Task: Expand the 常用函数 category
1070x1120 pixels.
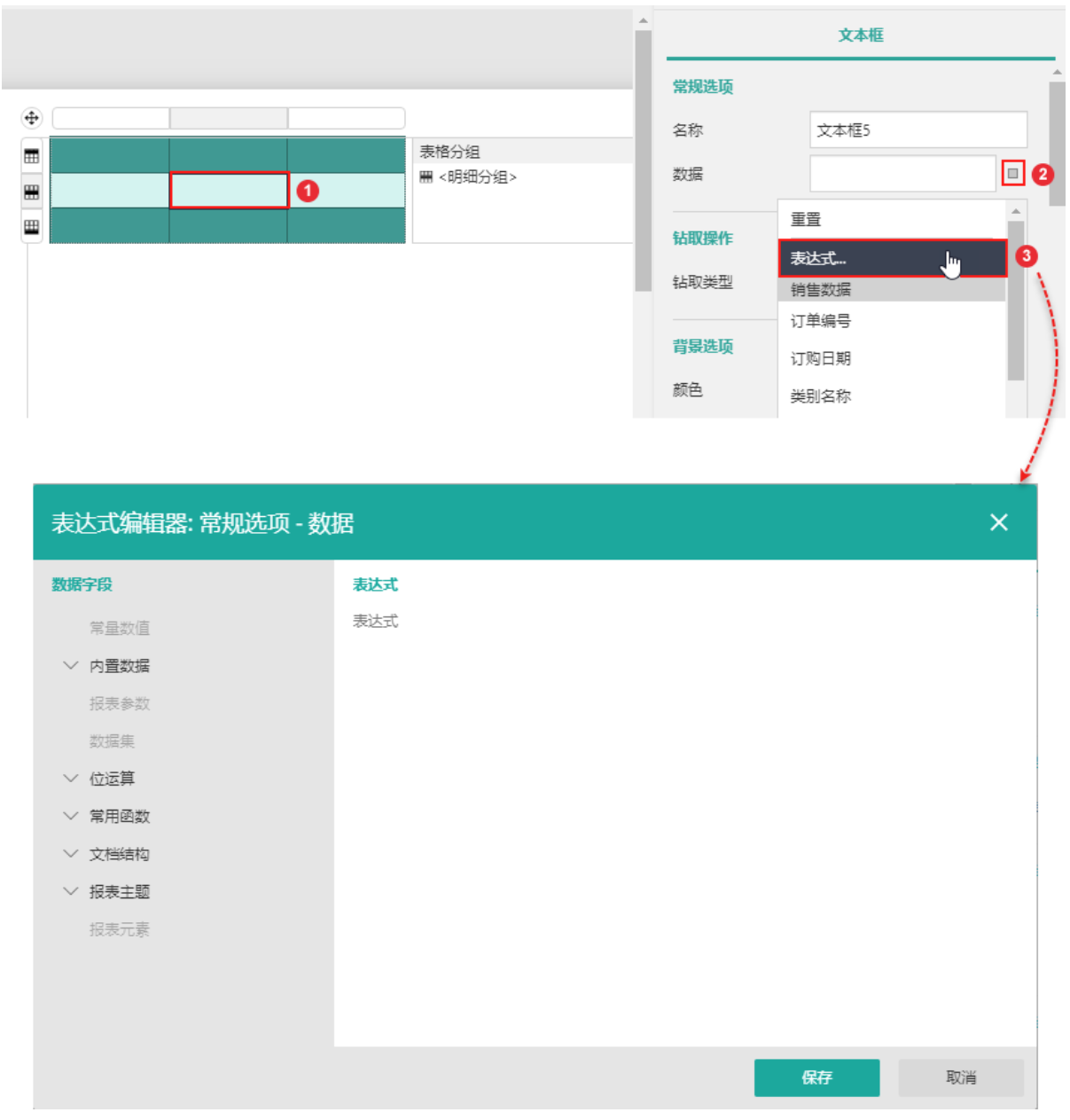Action: pos(71,816)
